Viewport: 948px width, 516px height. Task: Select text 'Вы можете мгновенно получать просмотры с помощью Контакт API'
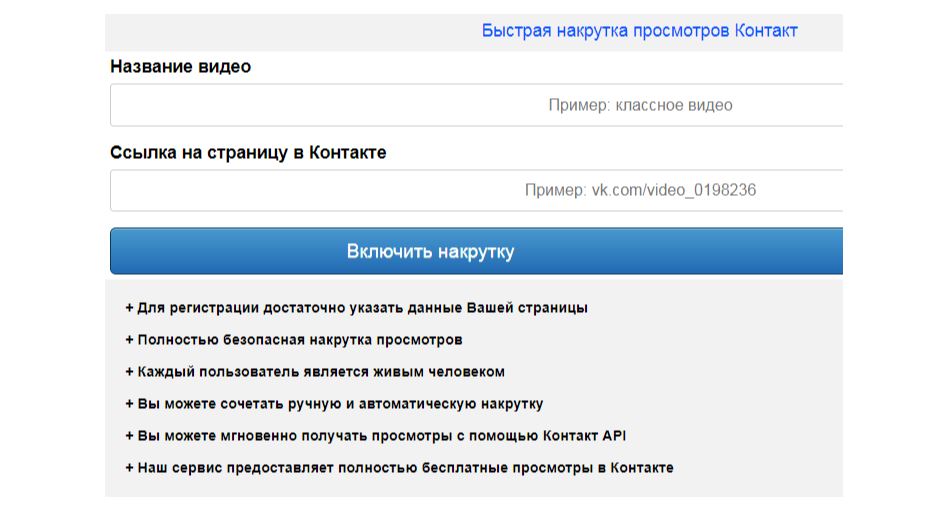click(381, 436)
